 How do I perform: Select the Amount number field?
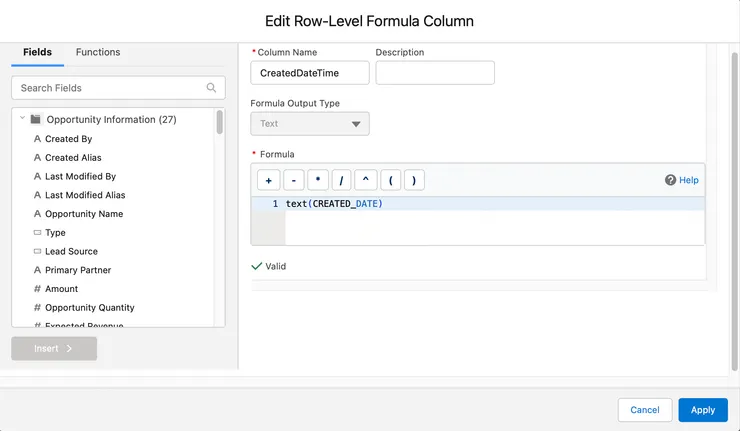(x=61, y=289)
